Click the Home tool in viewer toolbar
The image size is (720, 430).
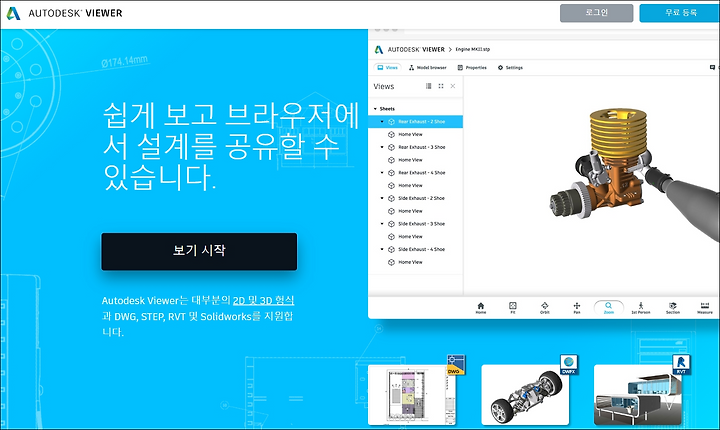(x=481, y=308)
